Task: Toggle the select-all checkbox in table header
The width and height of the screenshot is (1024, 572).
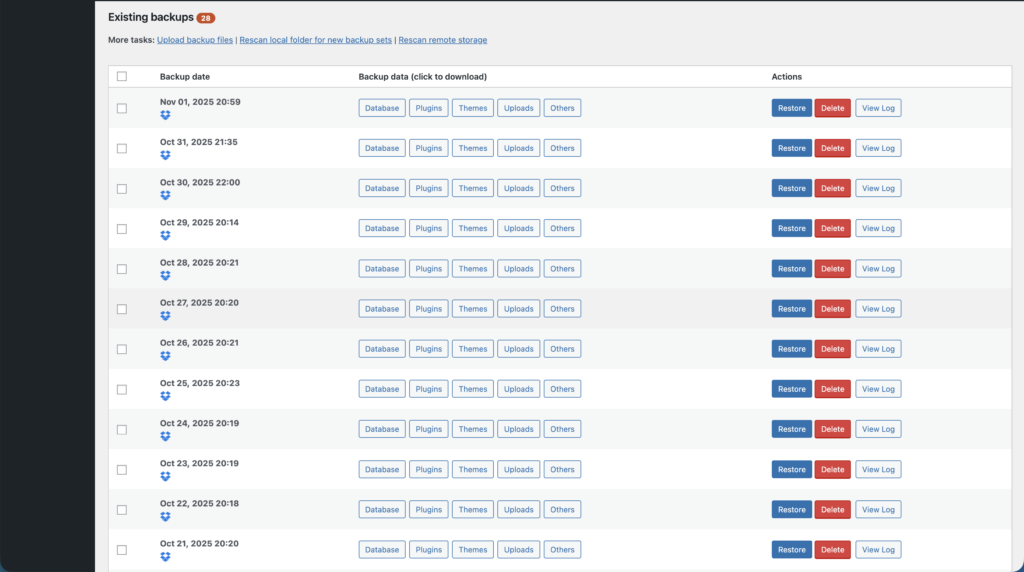Action: [x=122, y=76]
